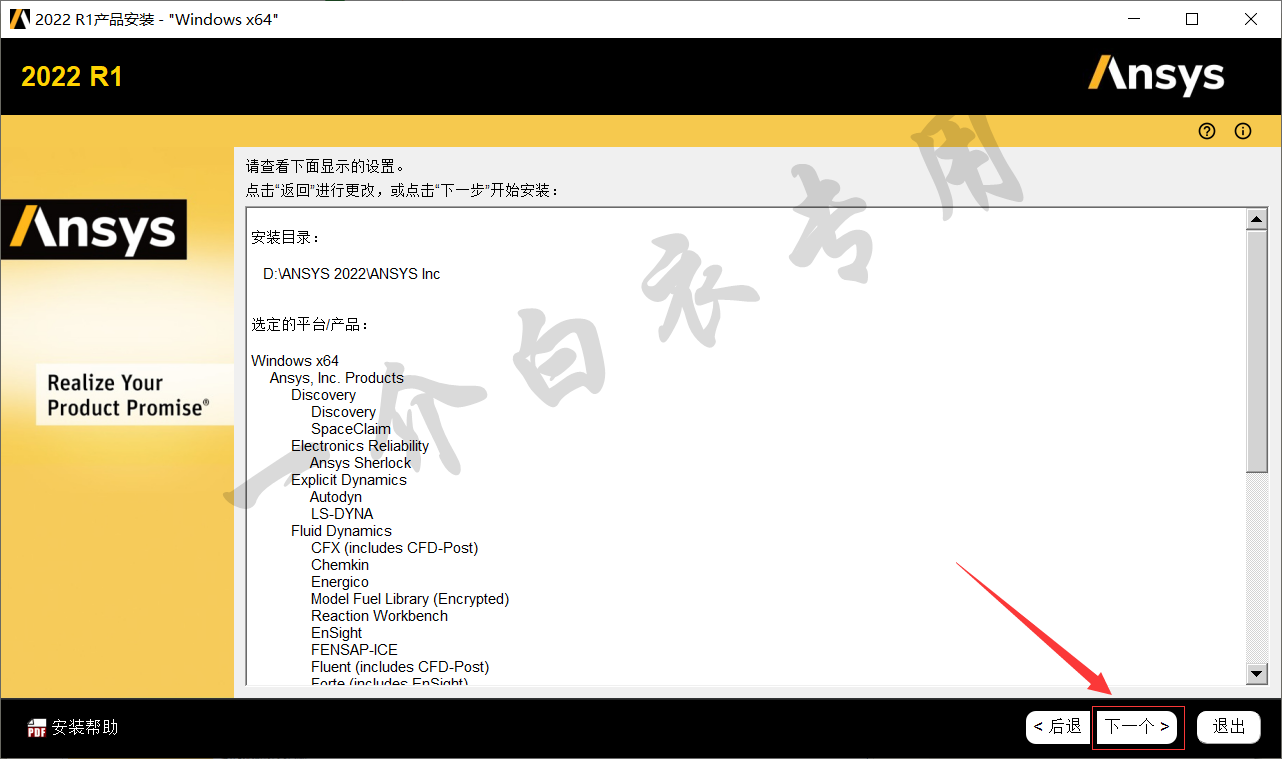The height and width of the screenshot is (759, 1282).
Task: Select the Windows x64 line
Action: pos(295,361)
